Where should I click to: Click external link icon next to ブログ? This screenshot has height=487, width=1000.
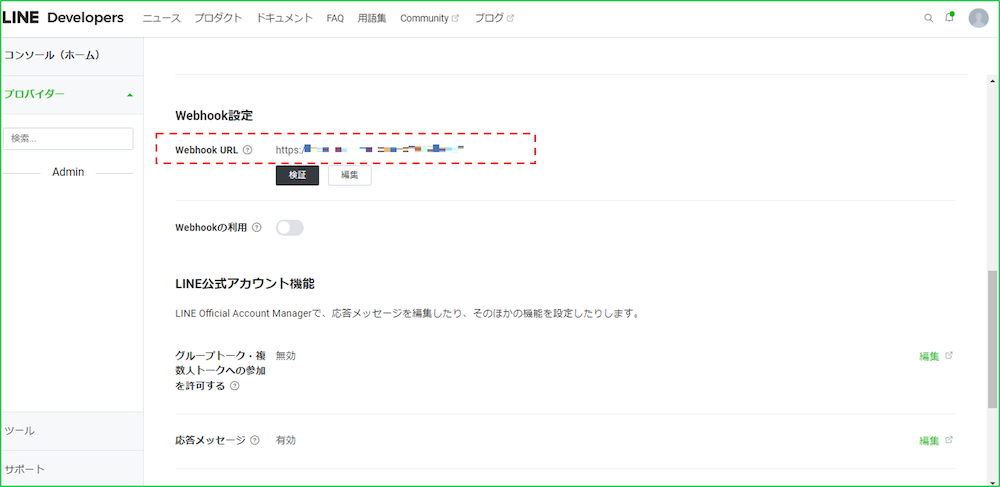pyautogui.click(x=510, y=18)
